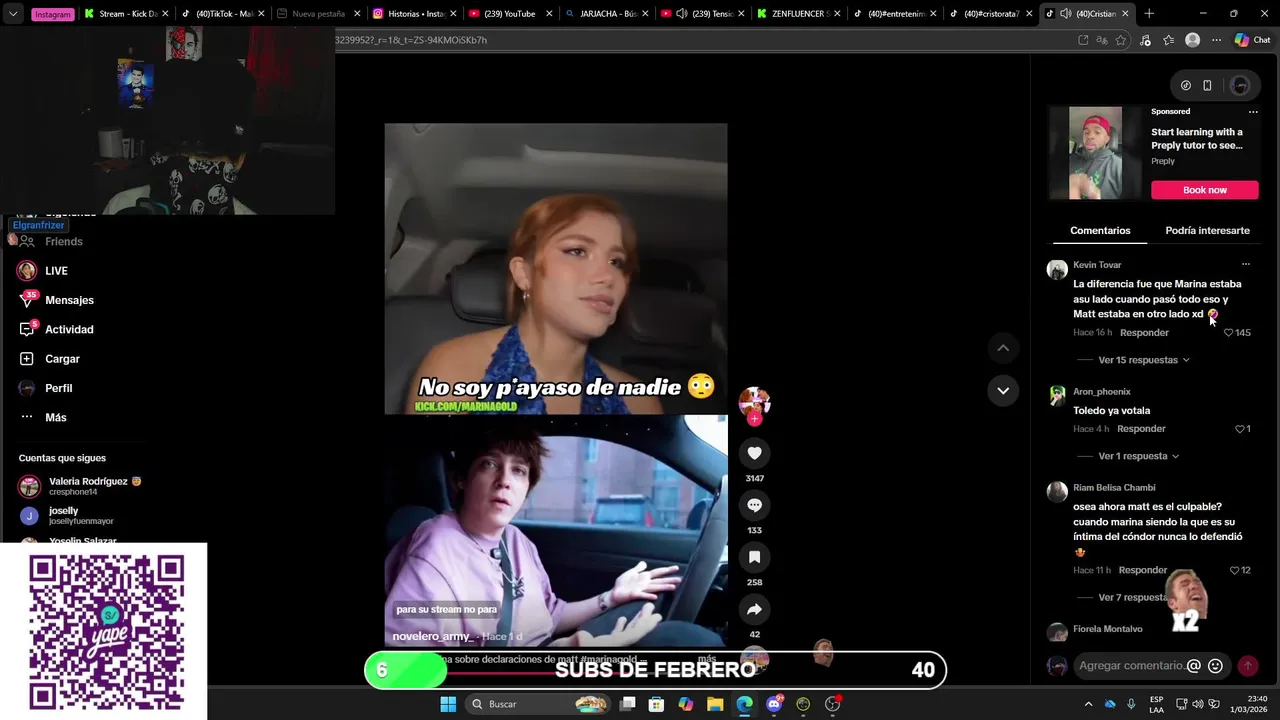Open Edge Chat copilot button
This screenshot has height=720, width=1280.
[1252, 40]
